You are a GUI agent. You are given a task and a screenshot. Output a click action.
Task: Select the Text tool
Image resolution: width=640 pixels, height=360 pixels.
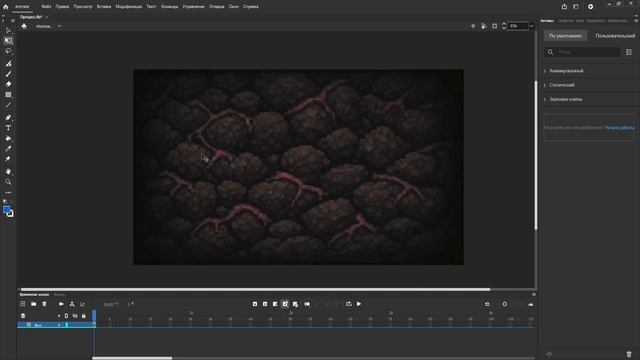click(8, 128)
